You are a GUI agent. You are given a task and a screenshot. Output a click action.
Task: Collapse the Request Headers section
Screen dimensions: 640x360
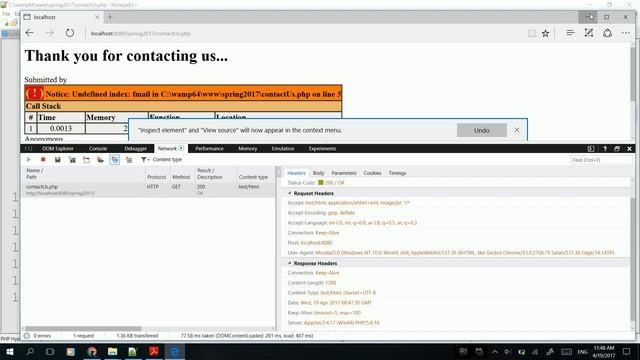(x=290, y=193)
